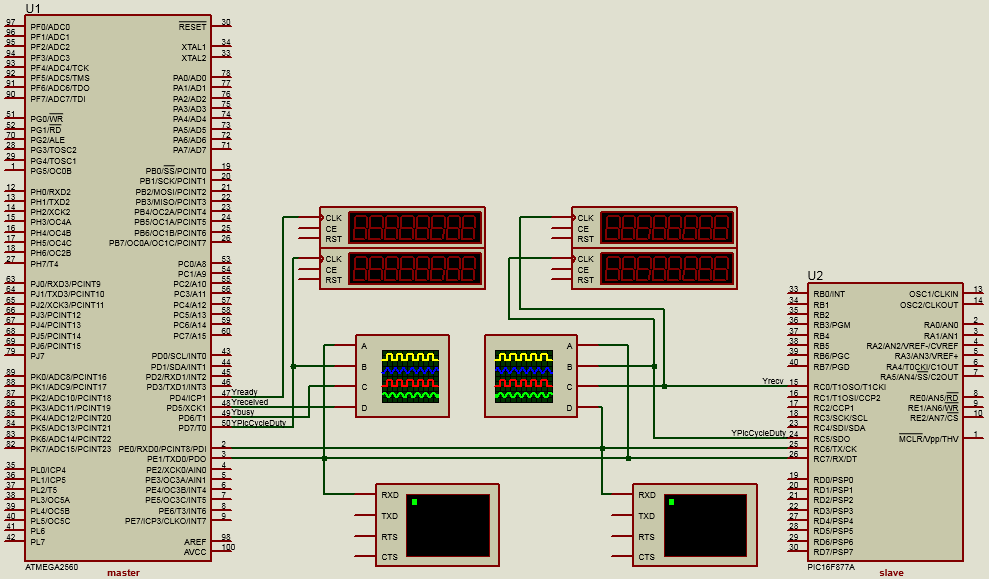989x579 pixels.
Task: Click 'YPicCycleDuty' label next to PD7/T0
Action: [259, 423]
